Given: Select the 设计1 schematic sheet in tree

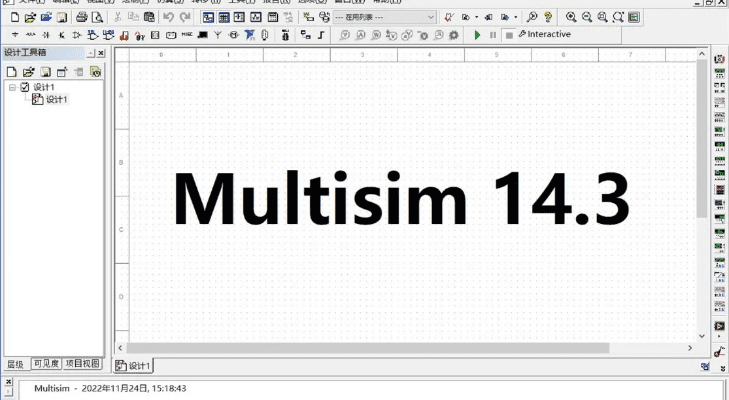Looking at the screenshot, I should click(x=56, y=99).
